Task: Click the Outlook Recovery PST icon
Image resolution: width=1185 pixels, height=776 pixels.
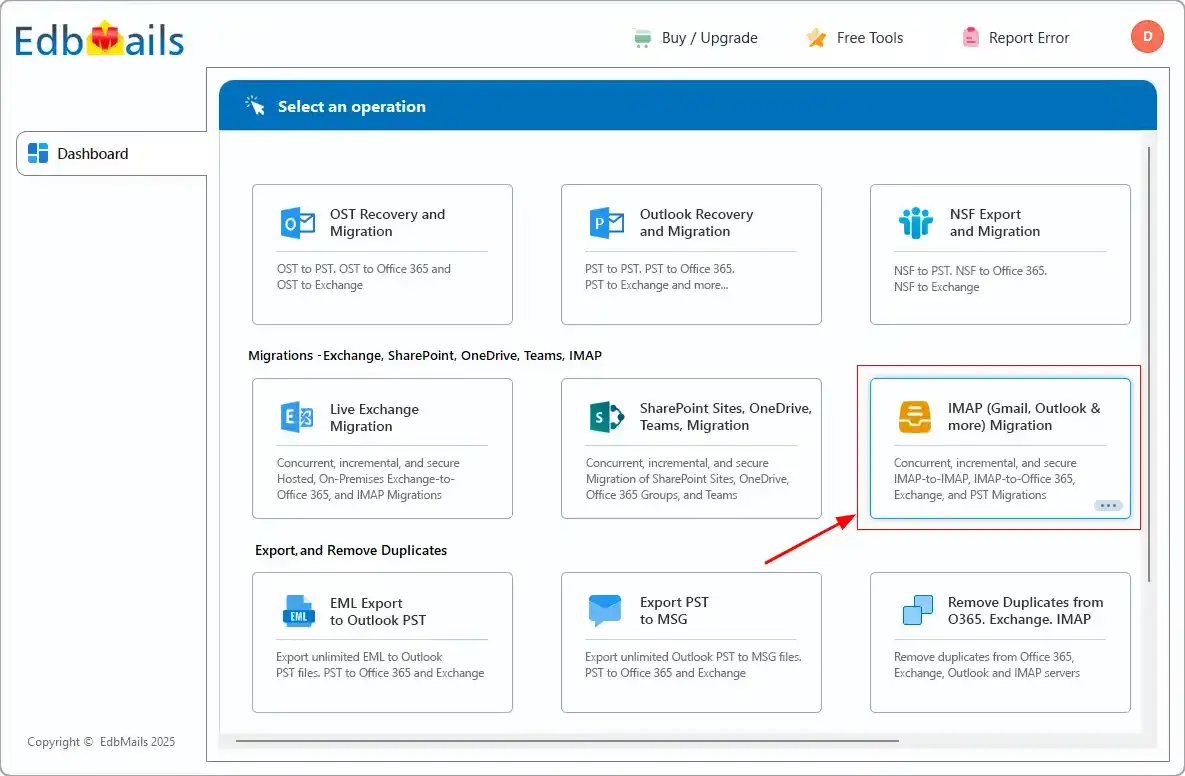Action: [607, 223]
